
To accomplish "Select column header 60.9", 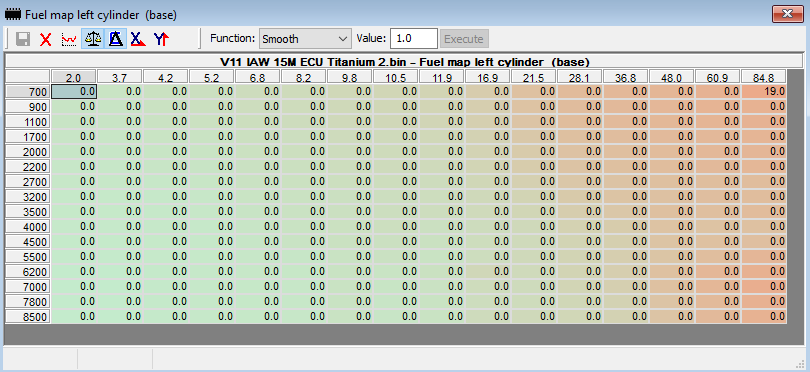I will pos(717,77).
